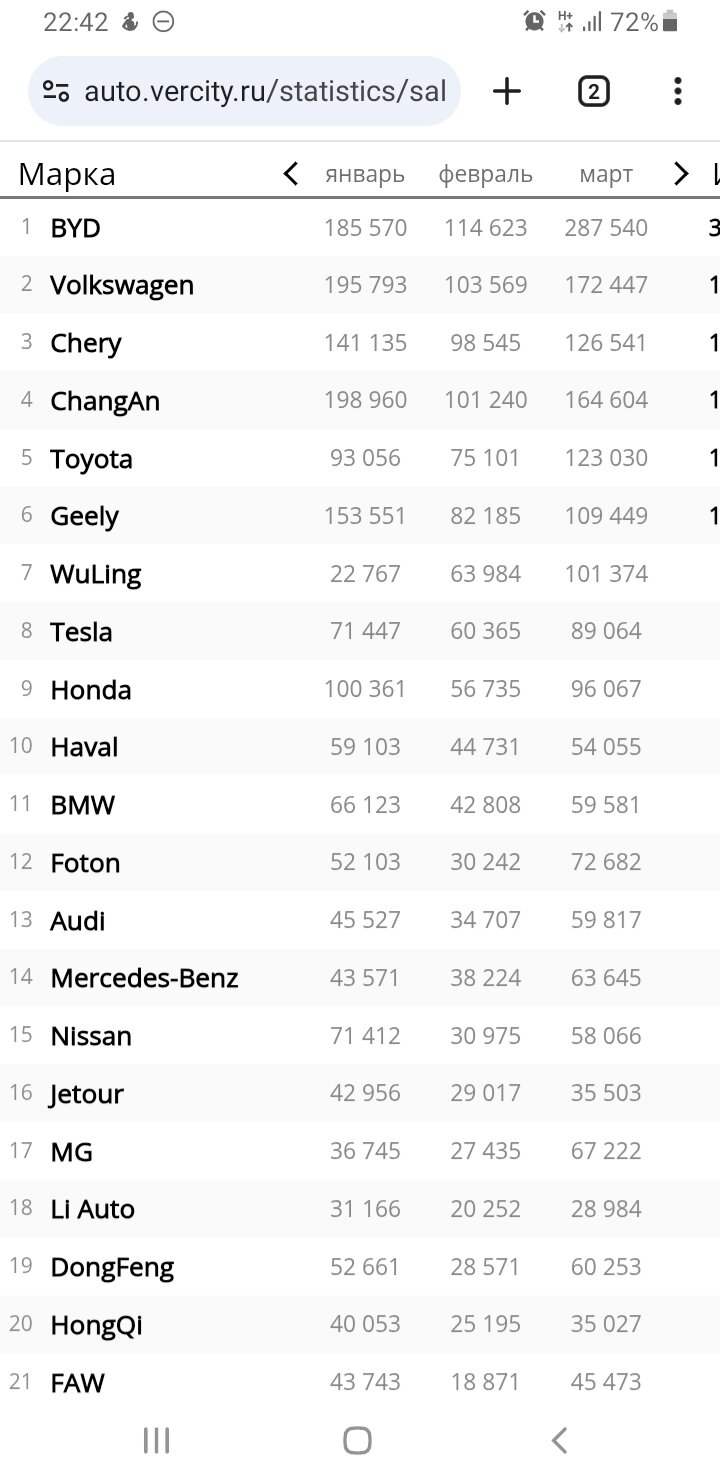Select the март column header
Viewport: 720px width, 1480px height.
pos(606,175)
